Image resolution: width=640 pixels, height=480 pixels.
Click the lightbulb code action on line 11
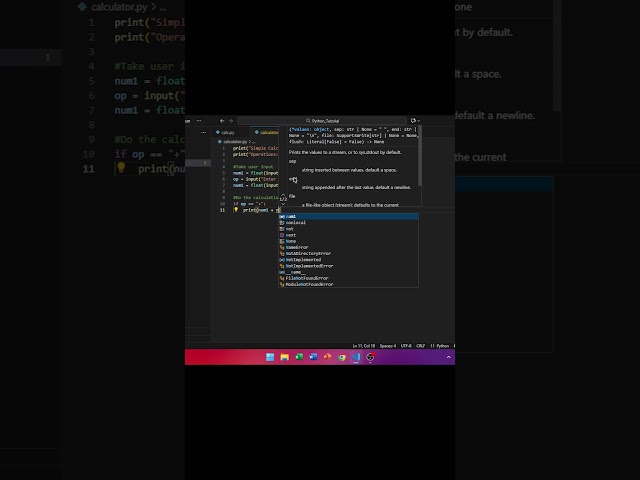point(236,210)
